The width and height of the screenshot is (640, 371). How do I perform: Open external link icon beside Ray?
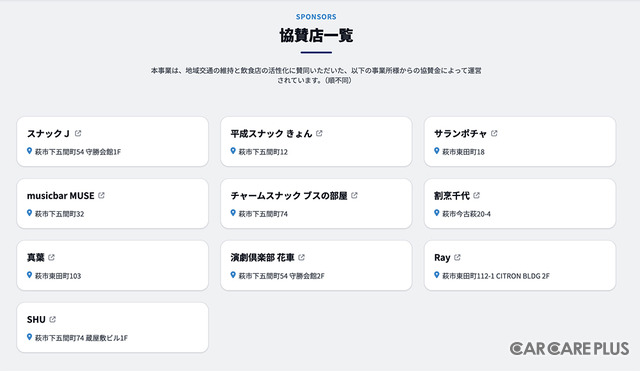[457, 257]
